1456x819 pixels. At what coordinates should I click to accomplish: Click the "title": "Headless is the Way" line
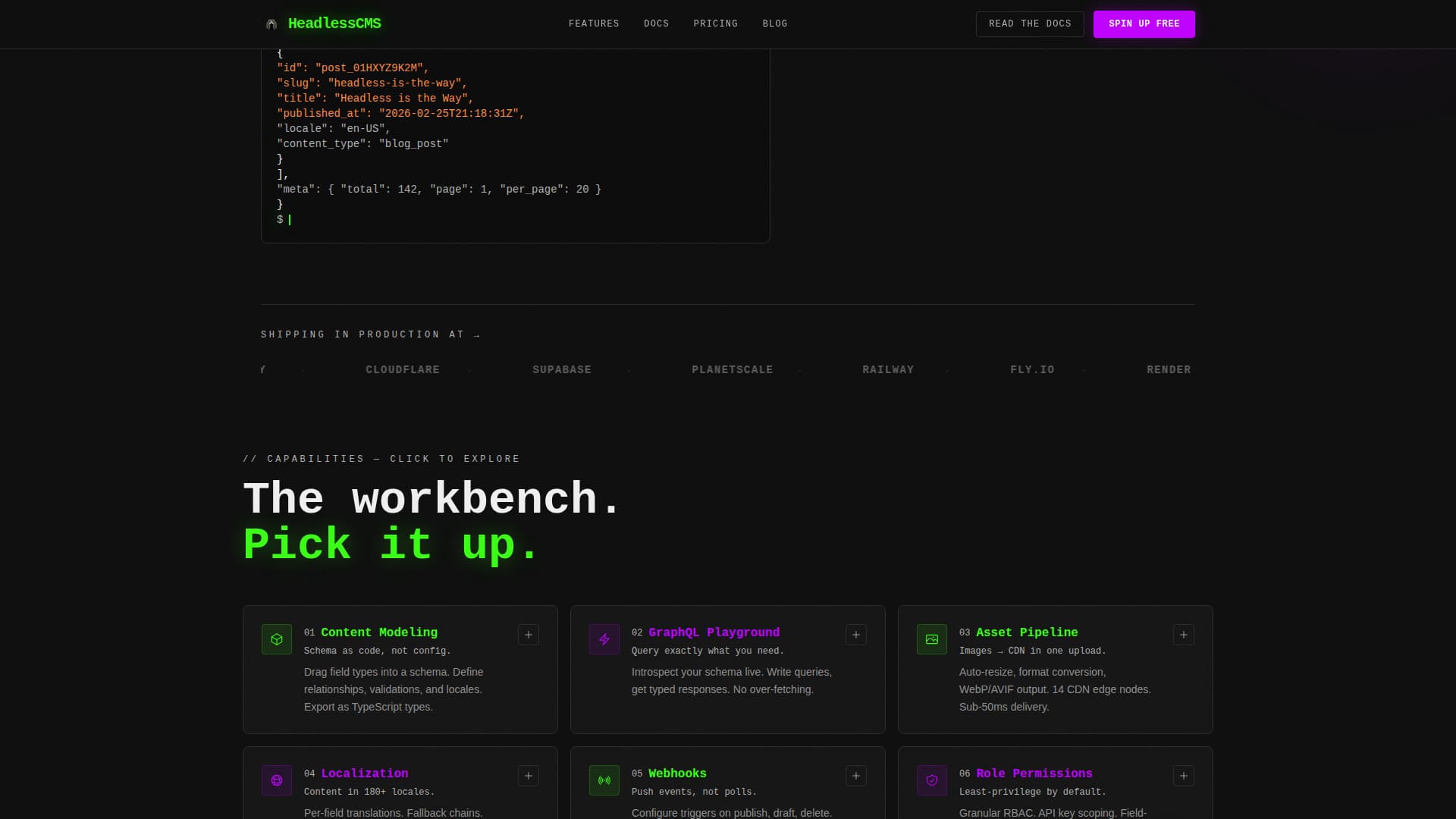[375, 99]
